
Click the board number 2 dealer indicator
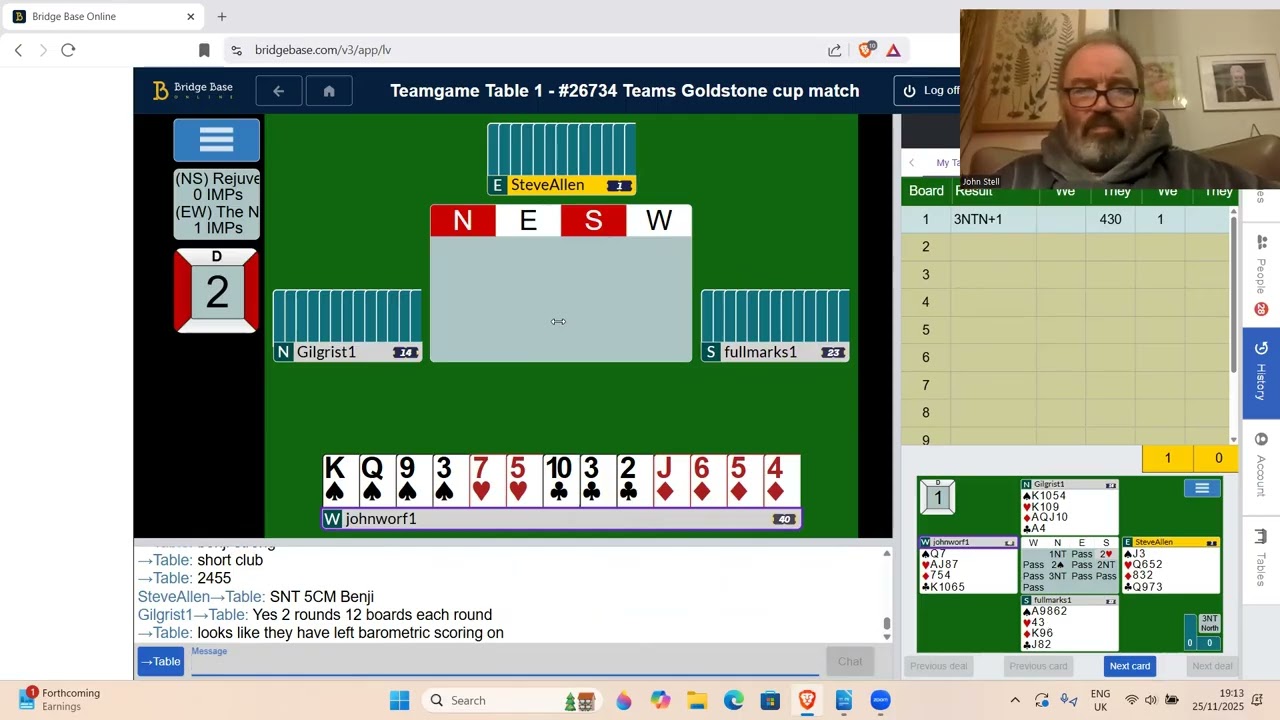216,290
